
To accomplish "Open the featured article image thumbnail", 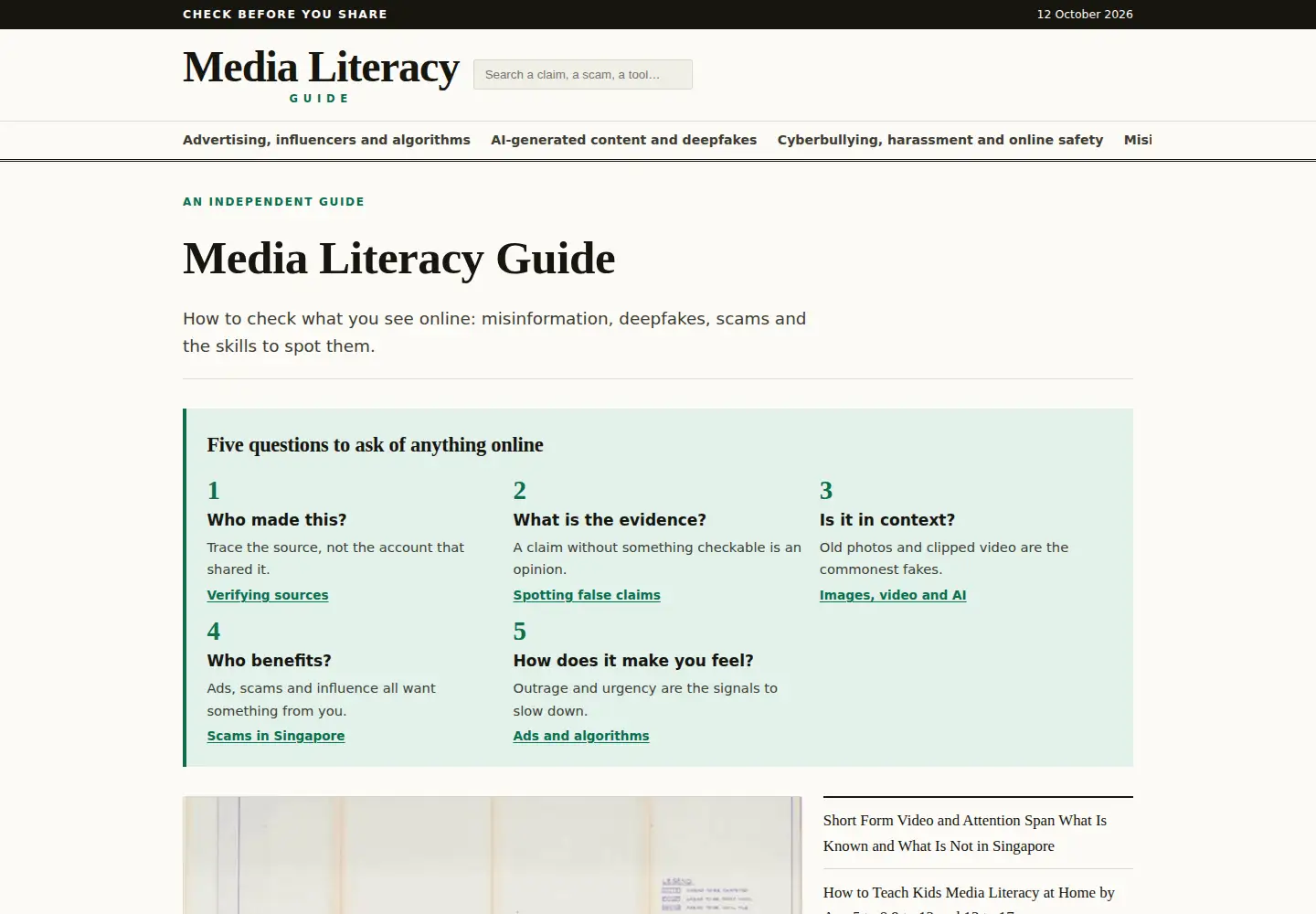I will click(x=493, y=856).
